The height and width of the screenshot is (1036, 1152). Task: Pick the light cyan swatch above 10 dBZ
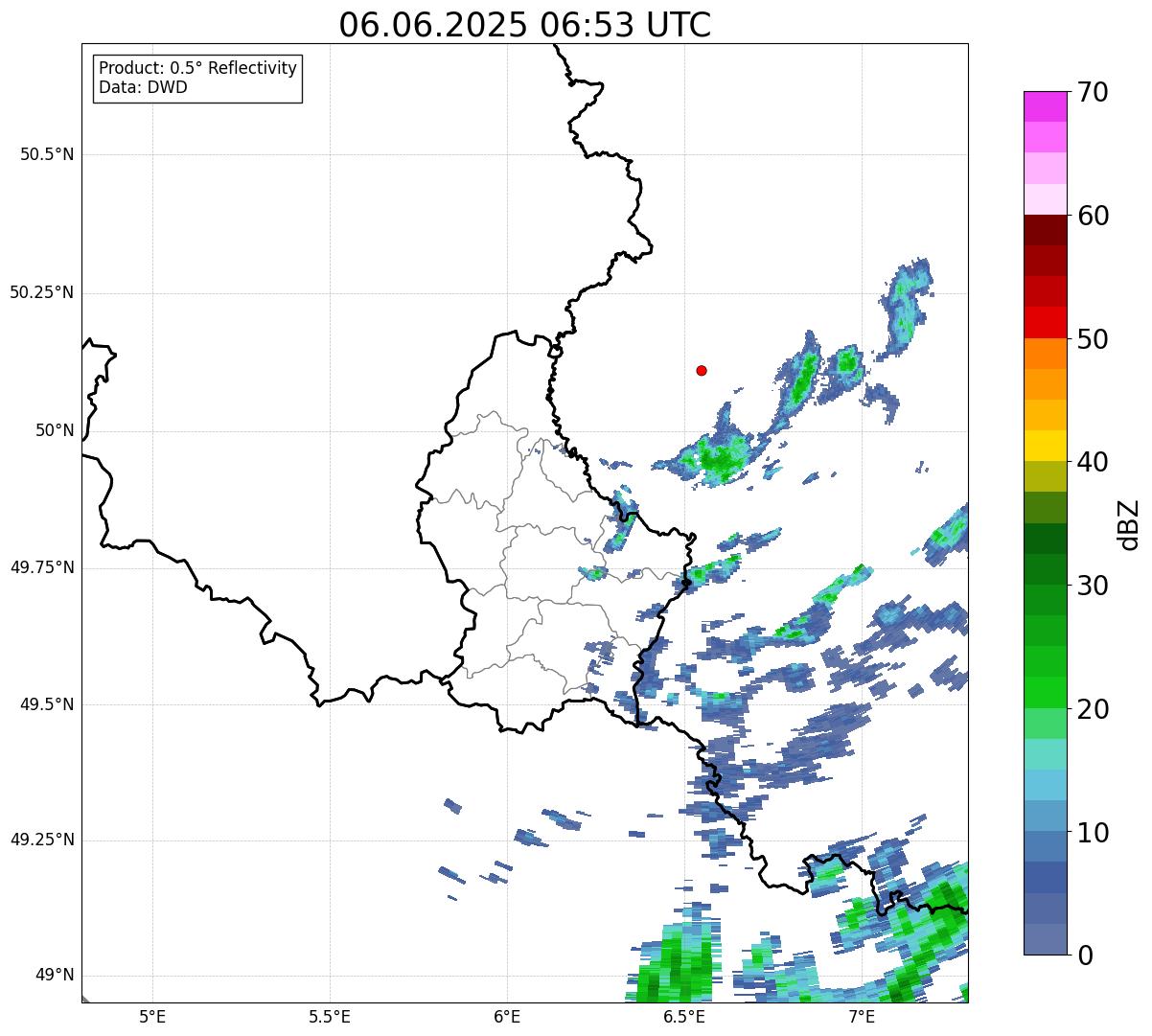point(1046,786)
